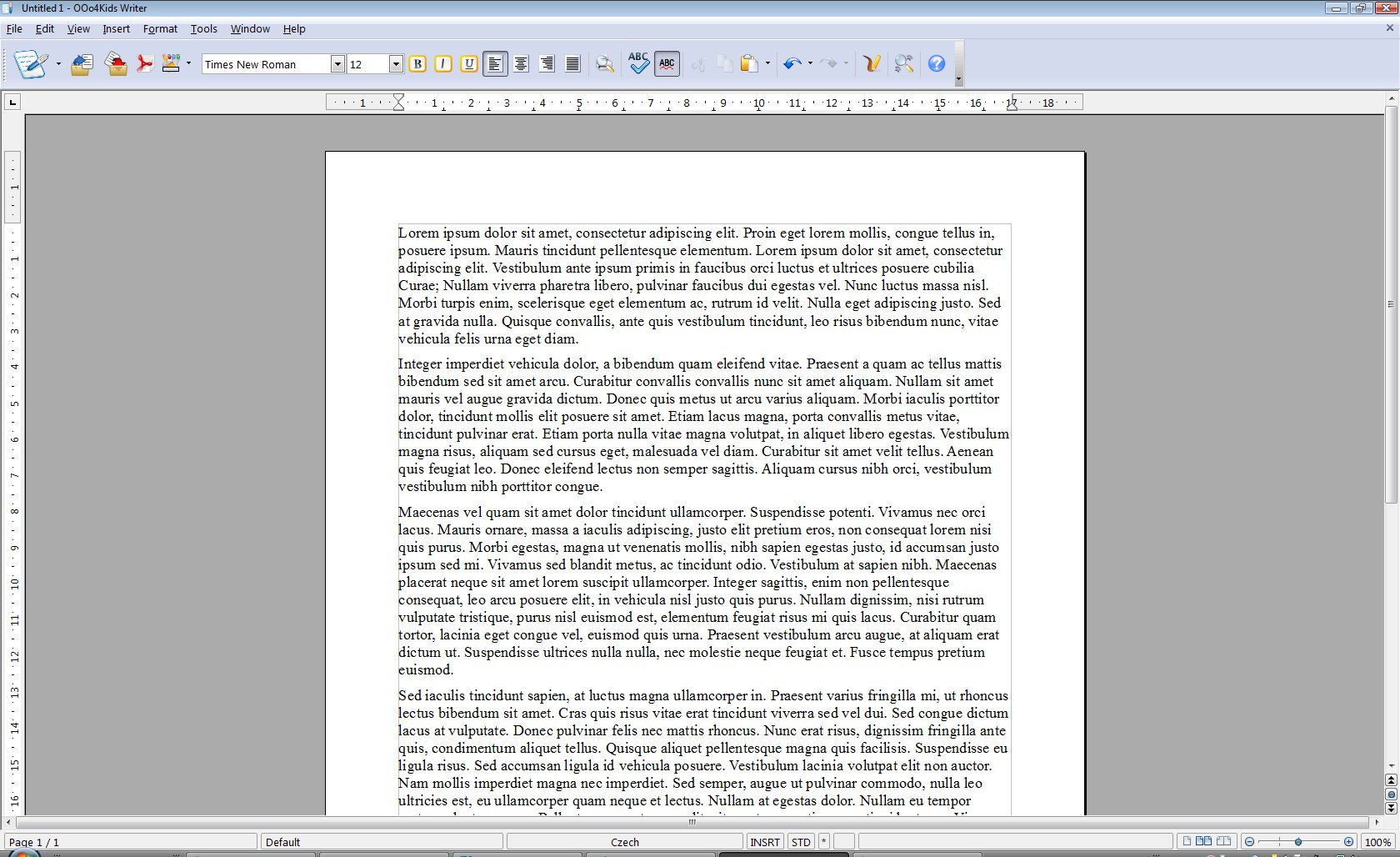This screenshot has height=857, width=1400.
Task: Select single page view layout icon
Action: click(1187, 842)
